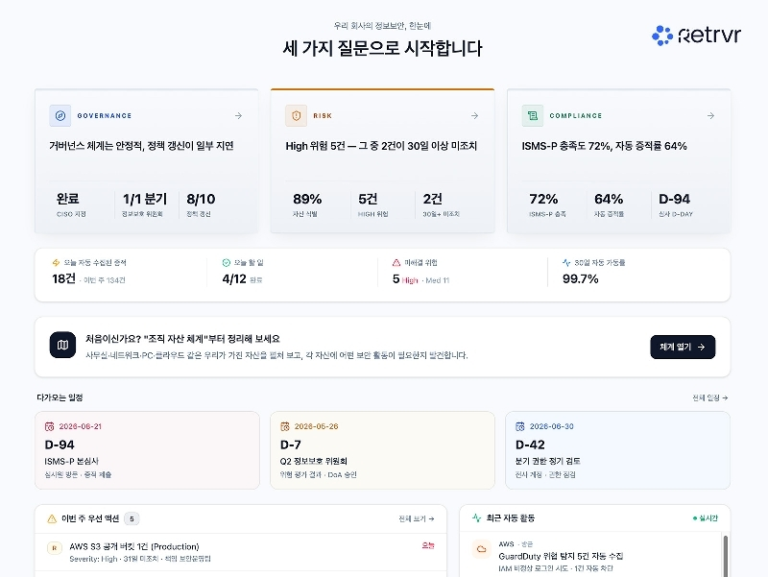Click the 체계 열기 button
This screenshot has height=577, width=768.
click(x=682, y=347)
